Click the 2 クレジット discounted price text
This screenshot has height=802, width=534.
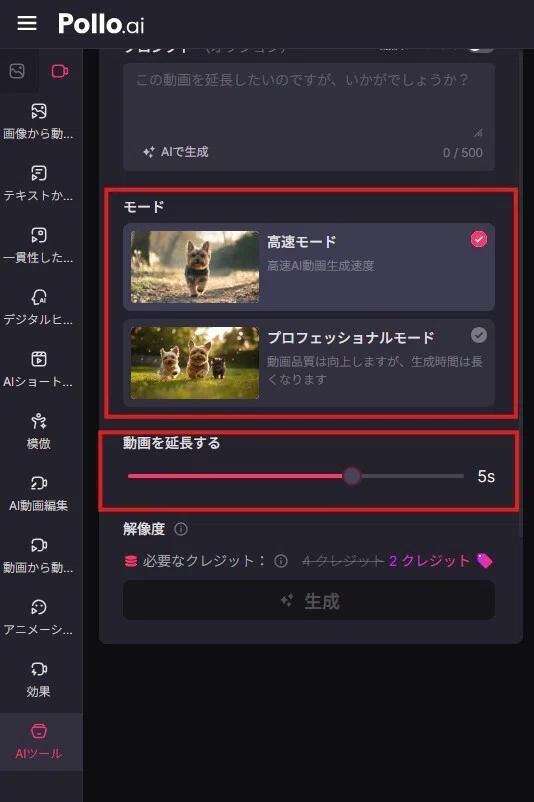coord(429,561)
